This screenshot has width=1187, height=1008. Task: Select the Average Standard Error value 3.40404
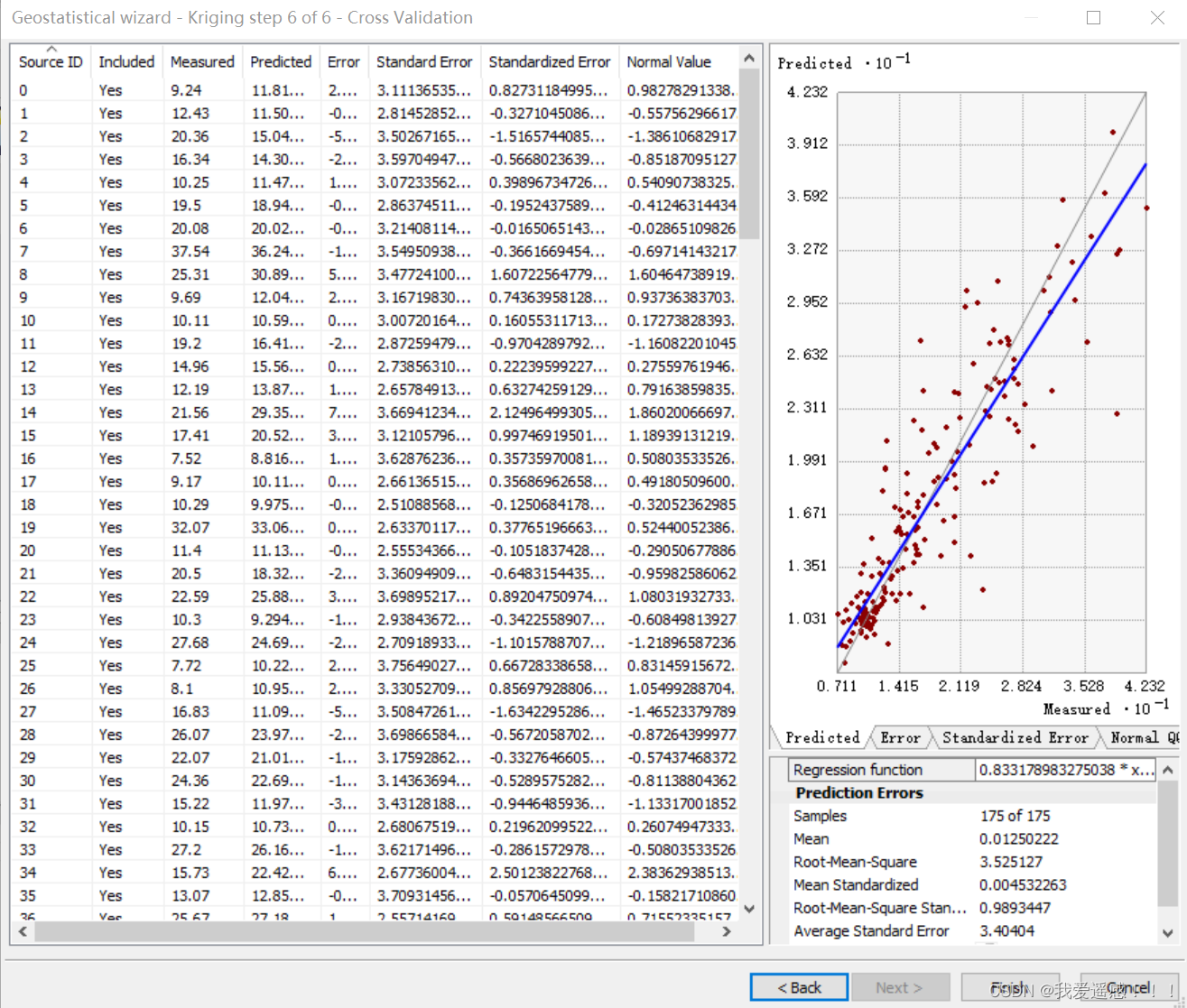pos(1006,931)
